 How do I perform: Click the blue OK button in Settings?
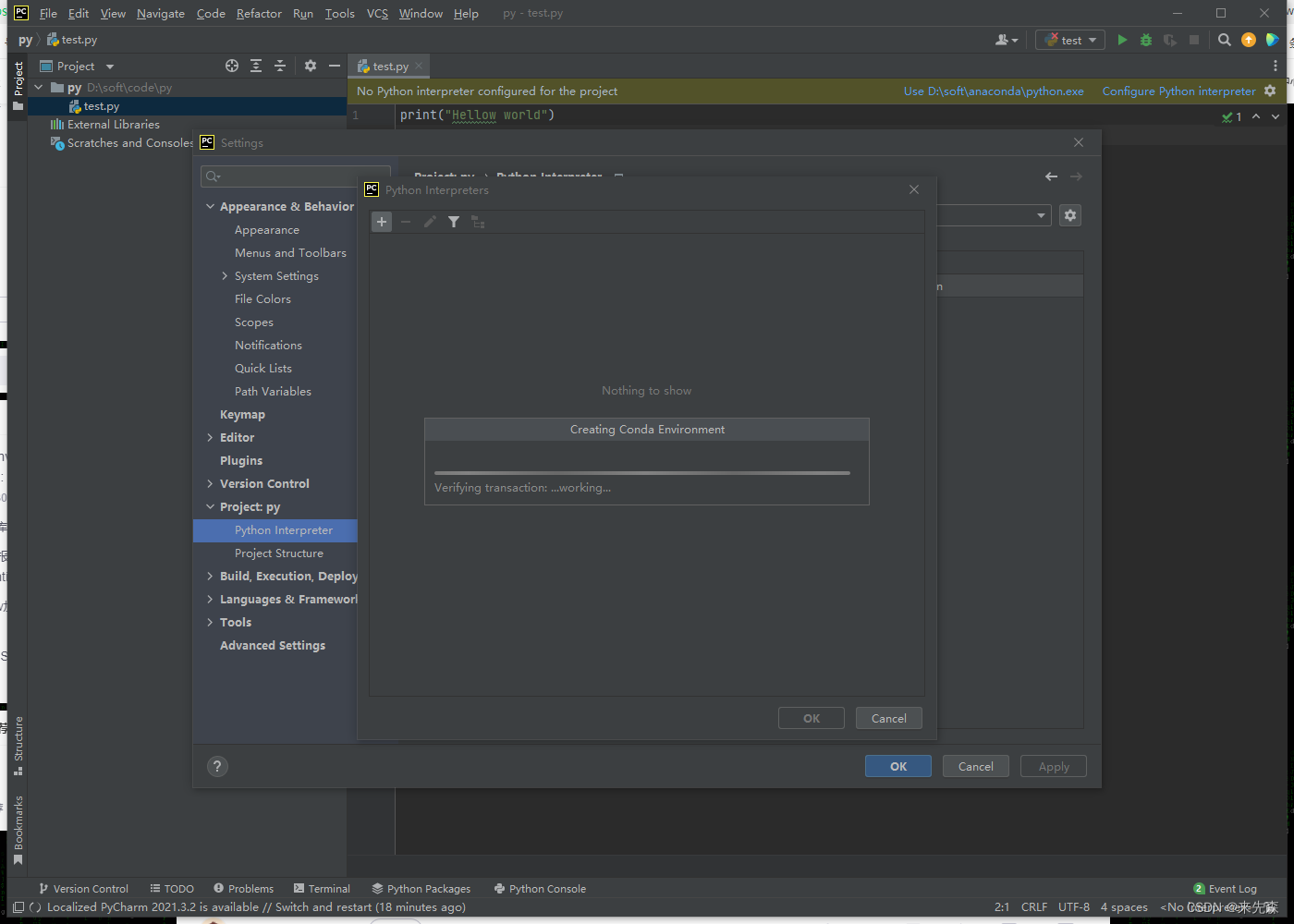coord(898,766)
